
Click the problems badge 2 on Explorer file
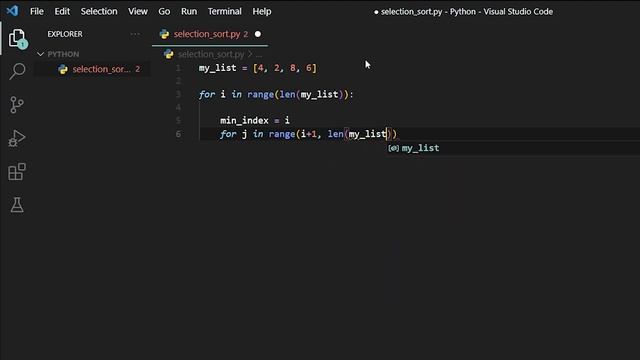tap(138, 69)
